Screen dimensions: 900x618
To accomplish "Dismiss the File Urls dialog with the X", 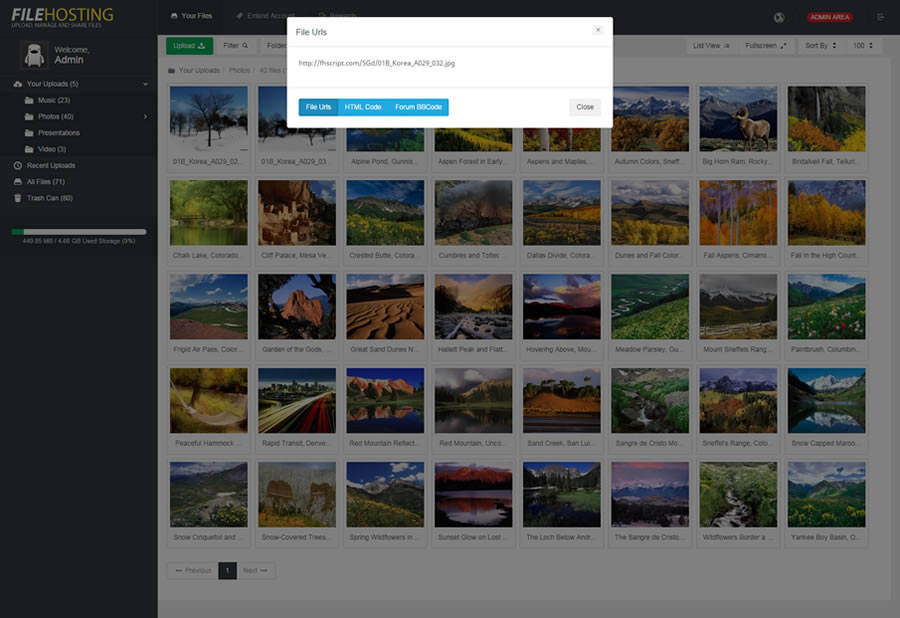I will [x=598, y=30].
